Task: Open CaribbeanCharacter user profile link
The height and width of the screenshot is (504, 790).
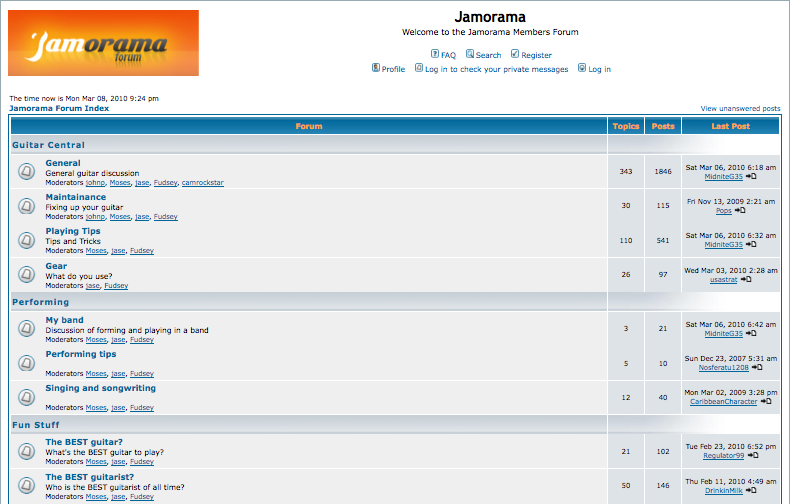Action: point(723,402)
